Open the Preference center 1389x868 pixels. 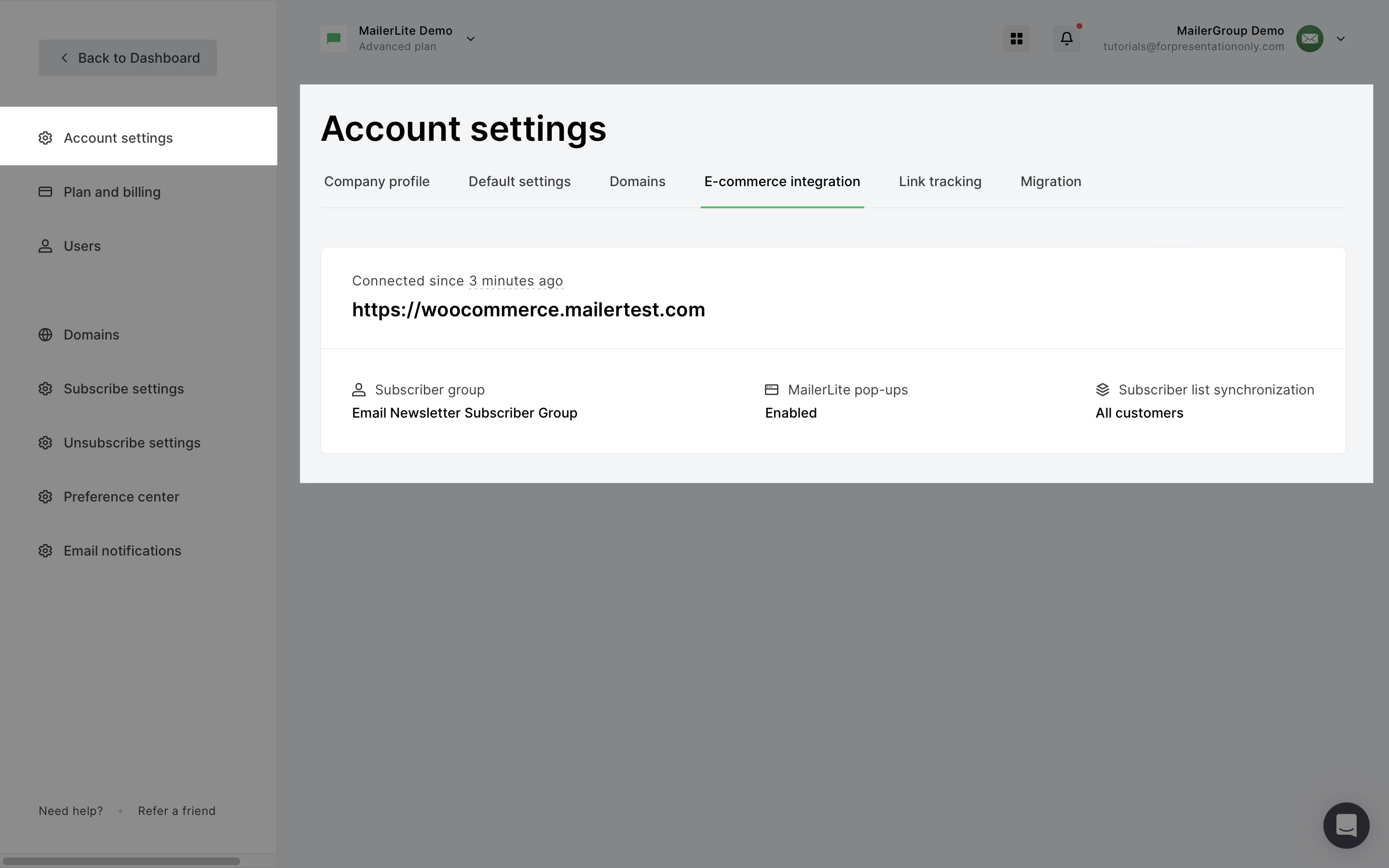121,497
